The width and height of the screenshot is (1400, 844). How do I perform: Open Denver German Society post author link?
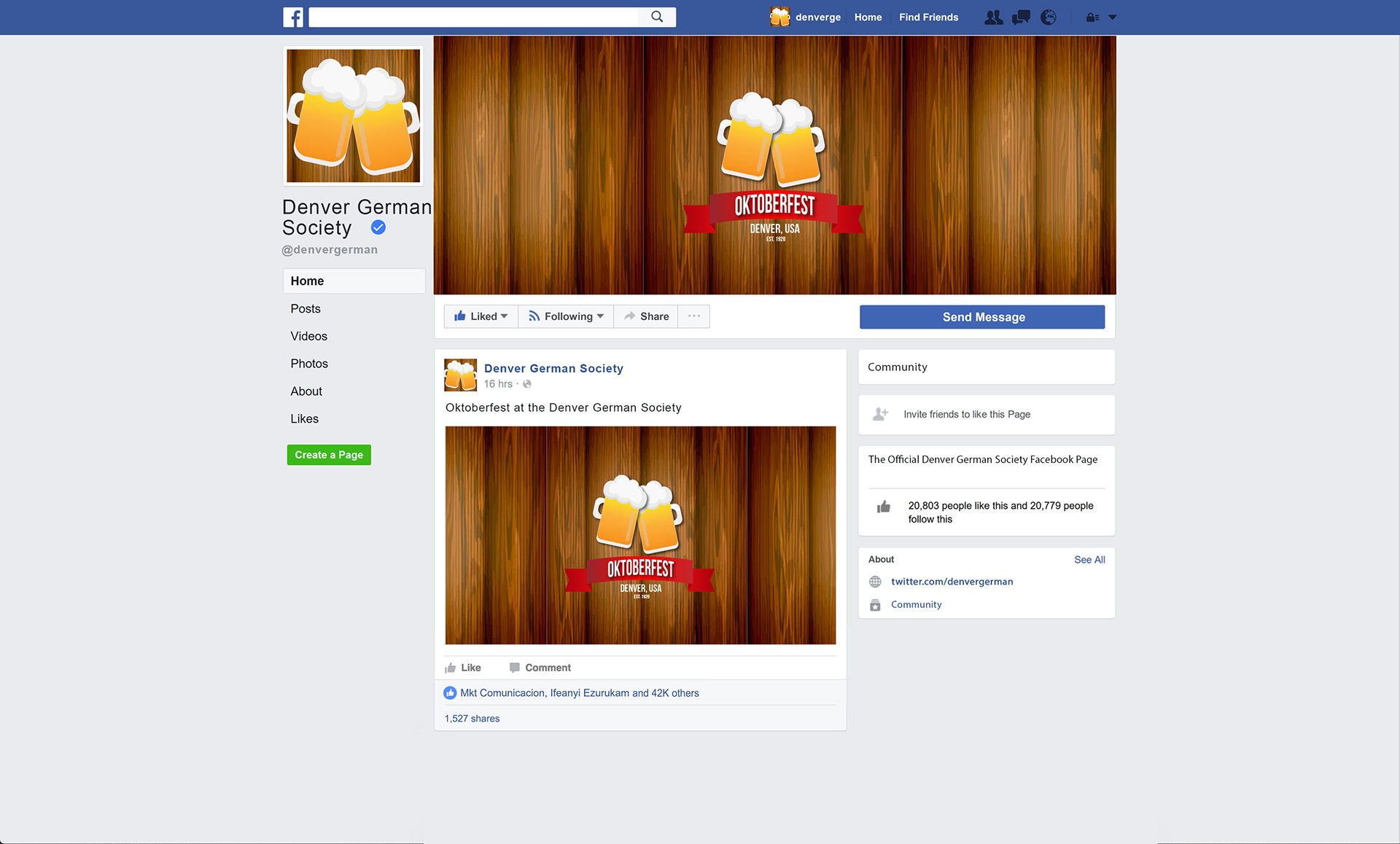click(x=554, y=369)
